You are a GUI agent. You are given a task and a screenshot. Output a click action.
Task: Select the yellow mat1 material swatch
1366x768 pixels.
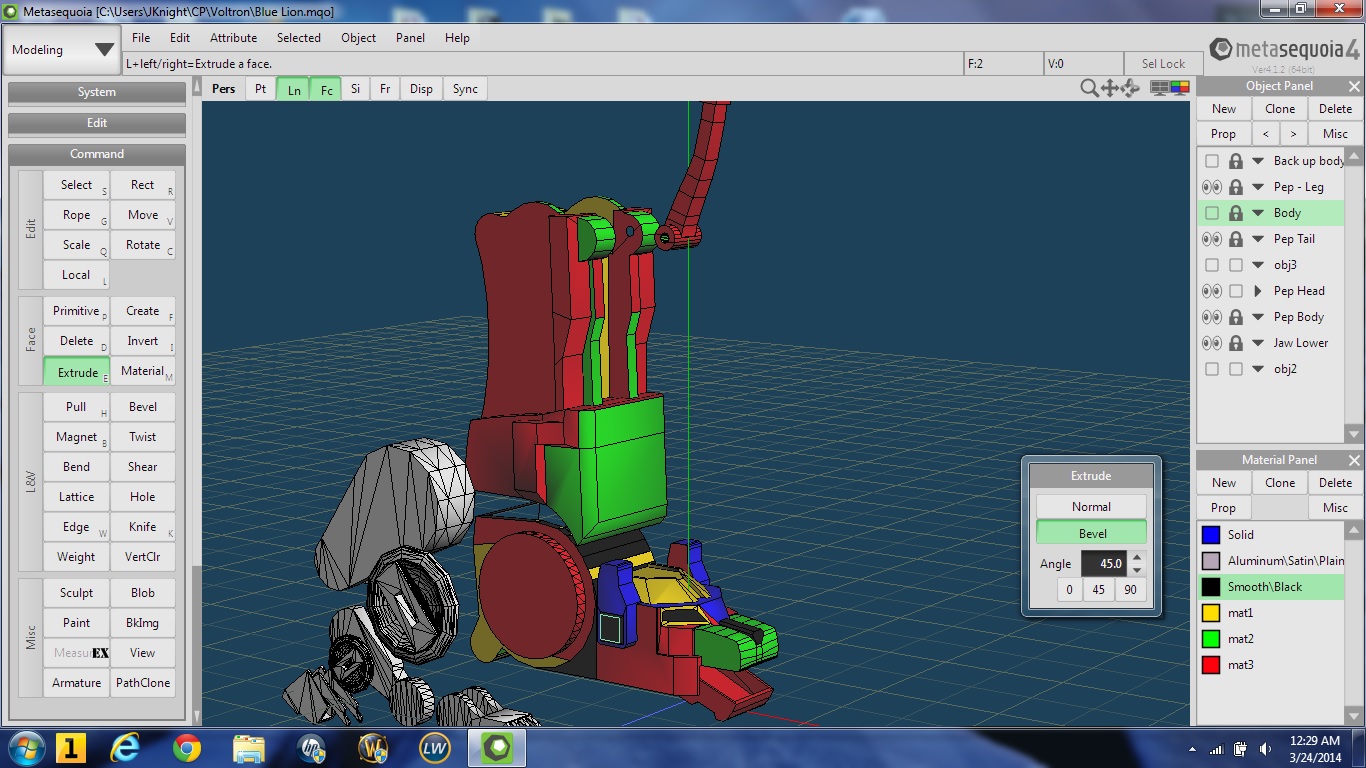[1211, 613]
